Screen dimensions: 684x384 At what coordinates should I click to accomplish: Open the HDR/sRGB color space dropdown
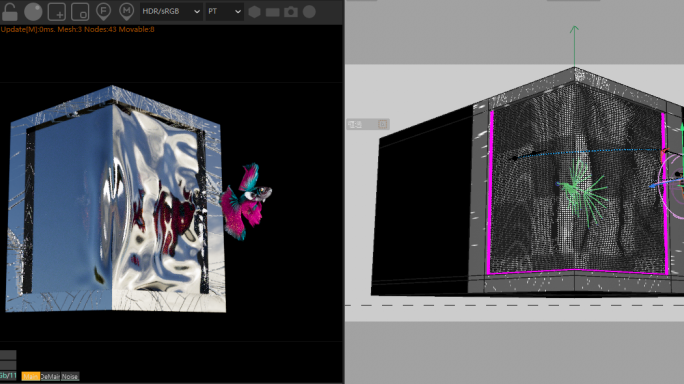pyautogui.click(x=171, y=12)
